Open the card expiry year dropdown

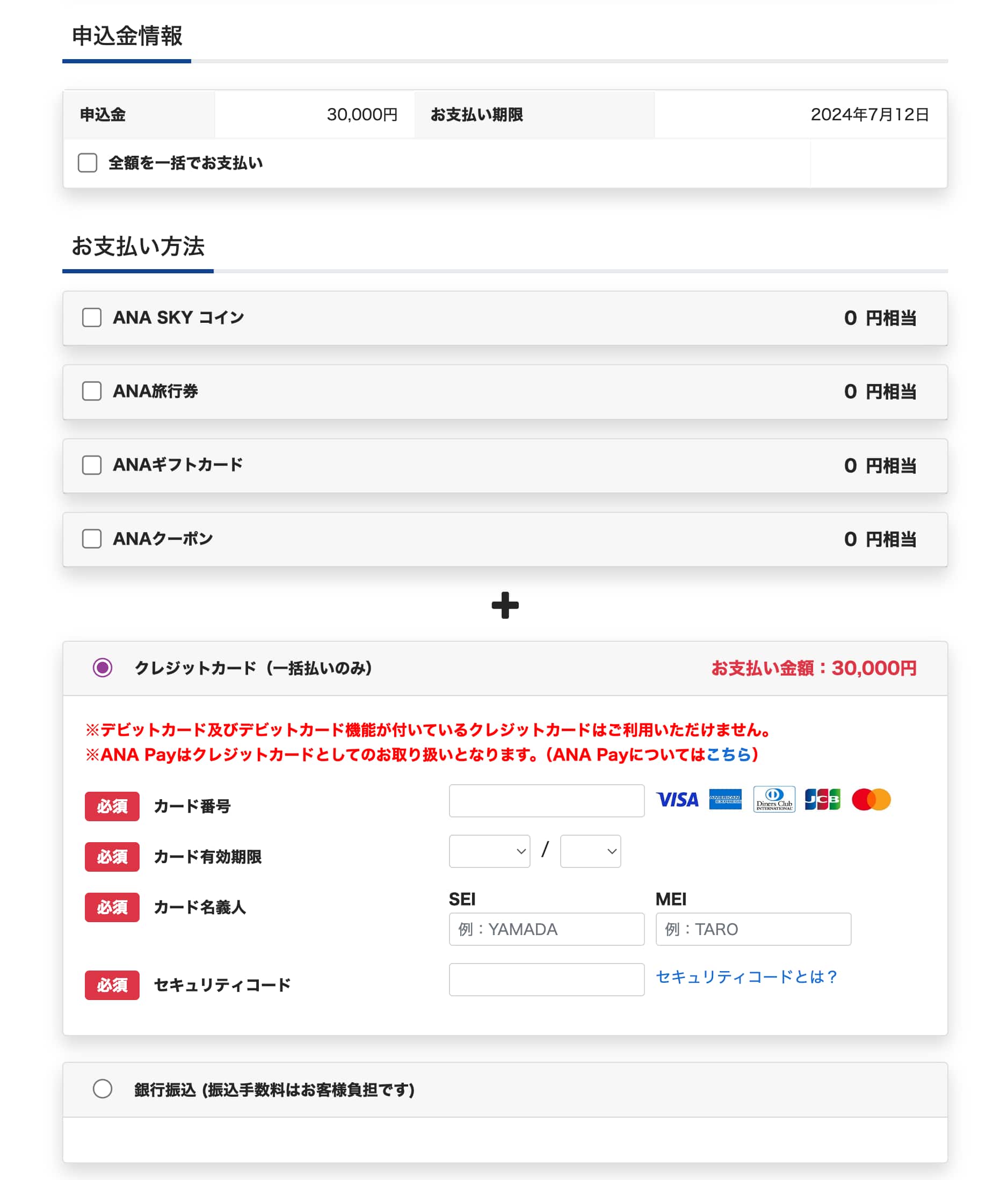pyautogui.click(x=590, y=851)
